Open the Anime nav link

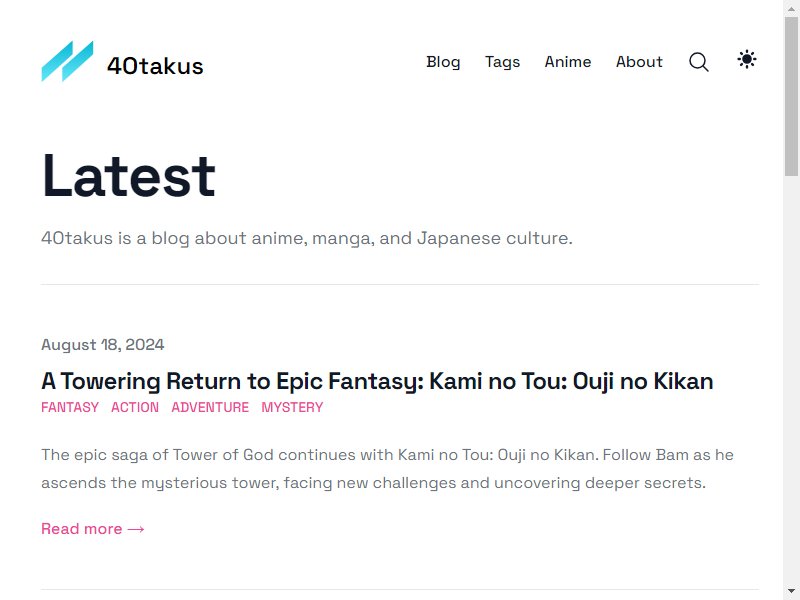[x=568, y=62]
